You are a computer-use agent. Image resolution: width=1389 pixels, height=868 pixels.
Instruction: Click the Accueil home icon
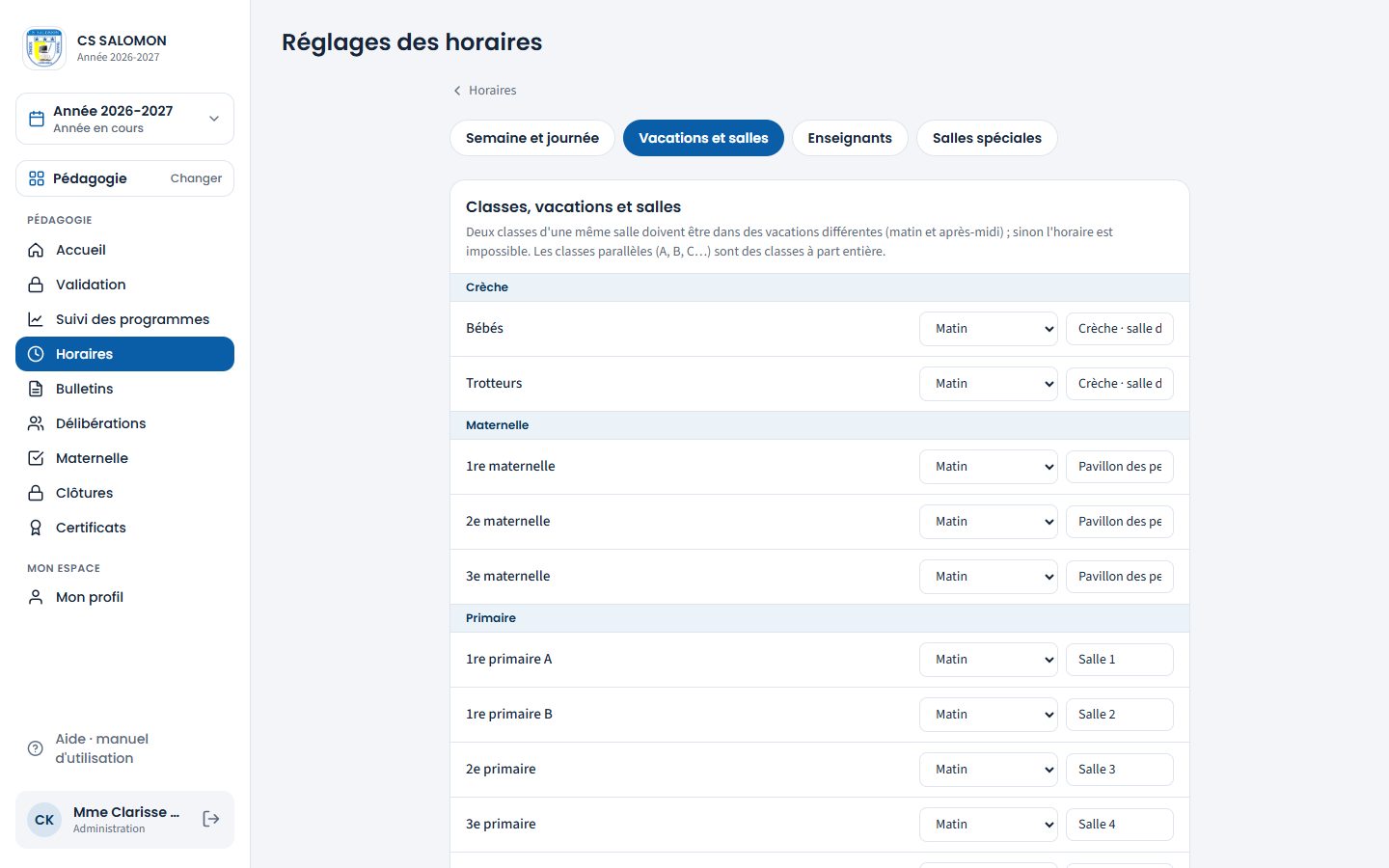pyautogui.click(x=36, y=250)
